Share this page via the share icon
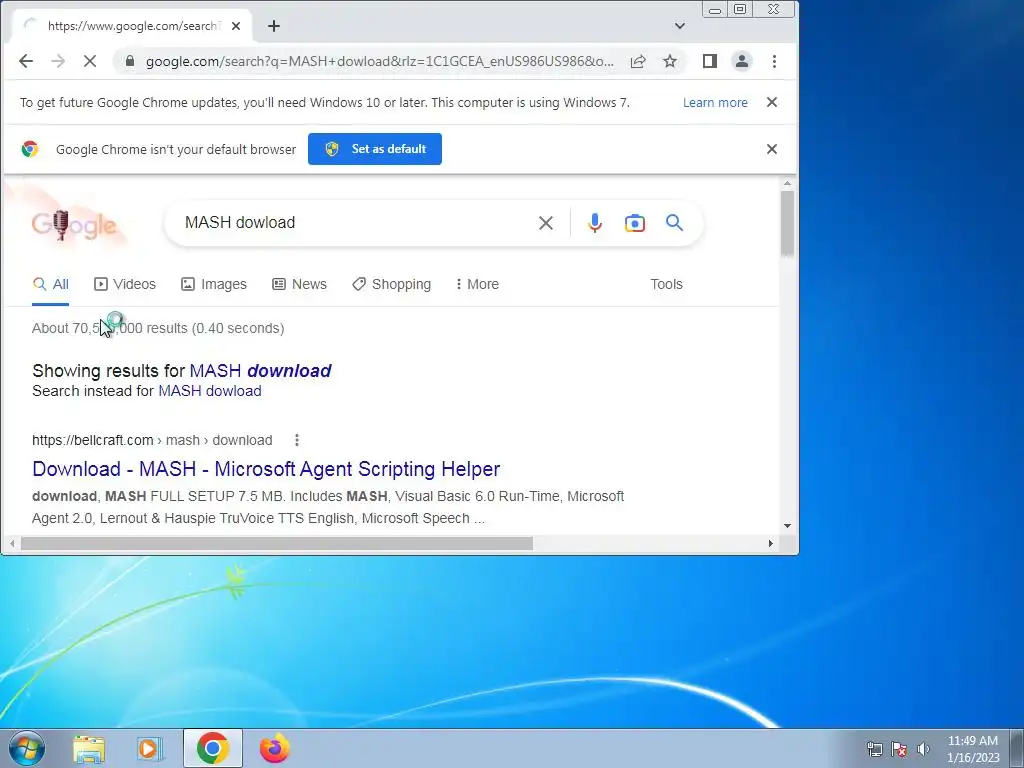 pos(638,61)
